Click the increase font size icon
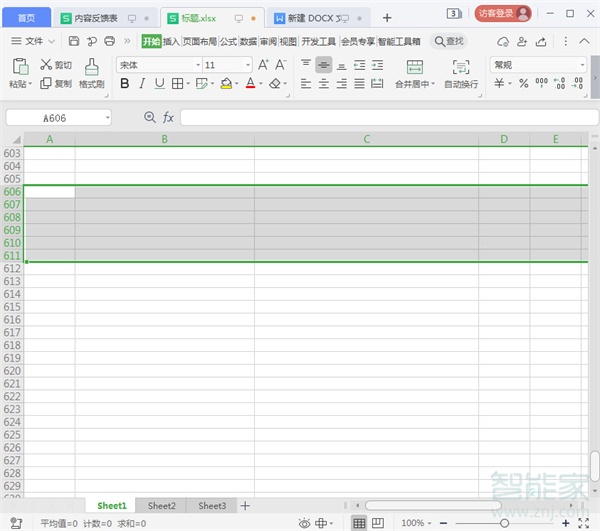Viewport: 600px width, 531px height. tap(264, 65)
